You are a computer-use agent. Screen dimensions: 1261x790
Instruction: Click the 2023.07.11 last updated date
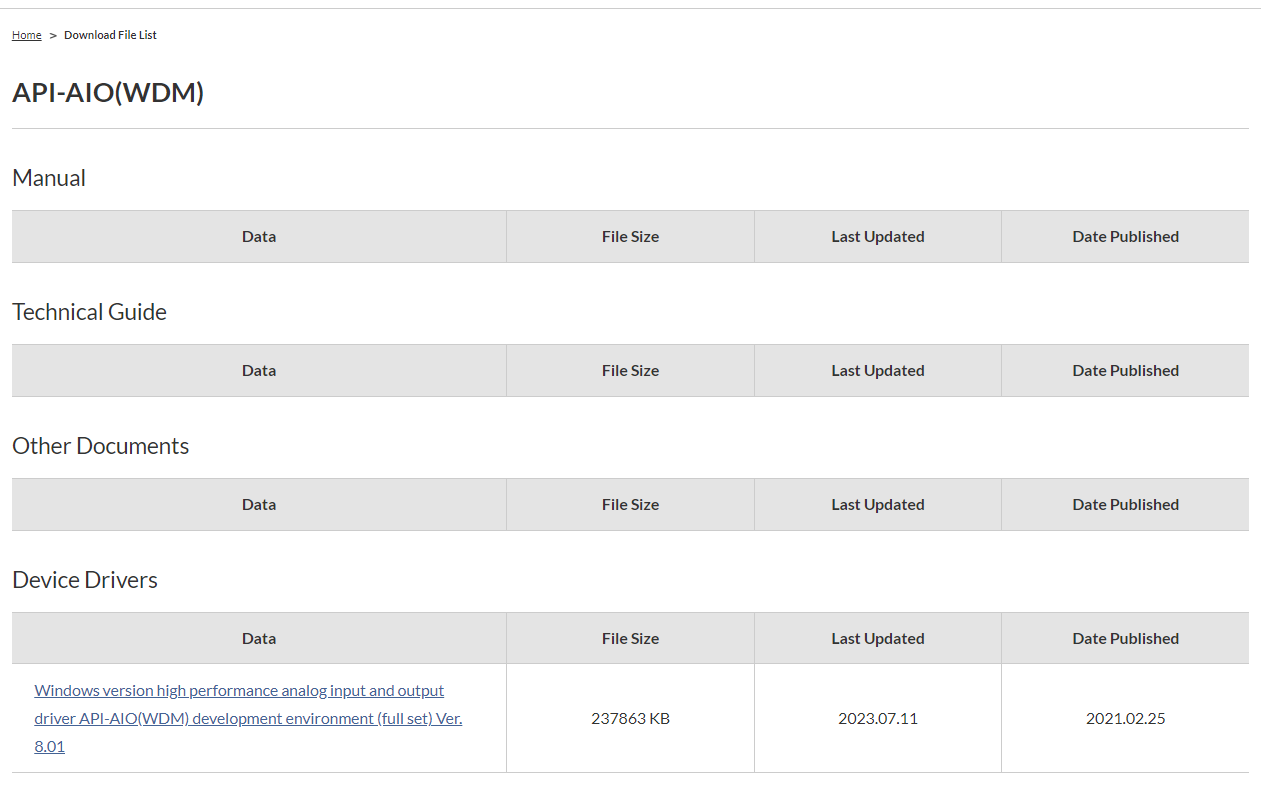click(877, 718)
